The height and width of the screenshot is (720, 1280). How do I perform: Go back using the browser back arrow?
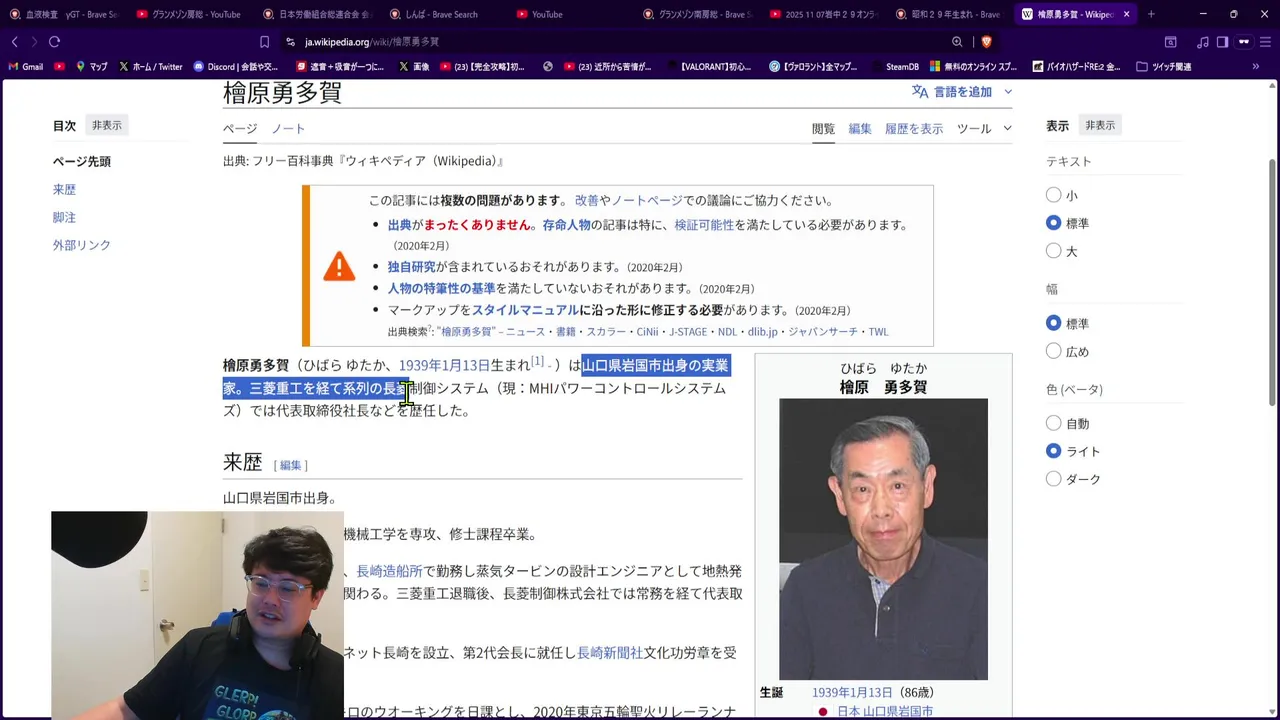point(14,42)
